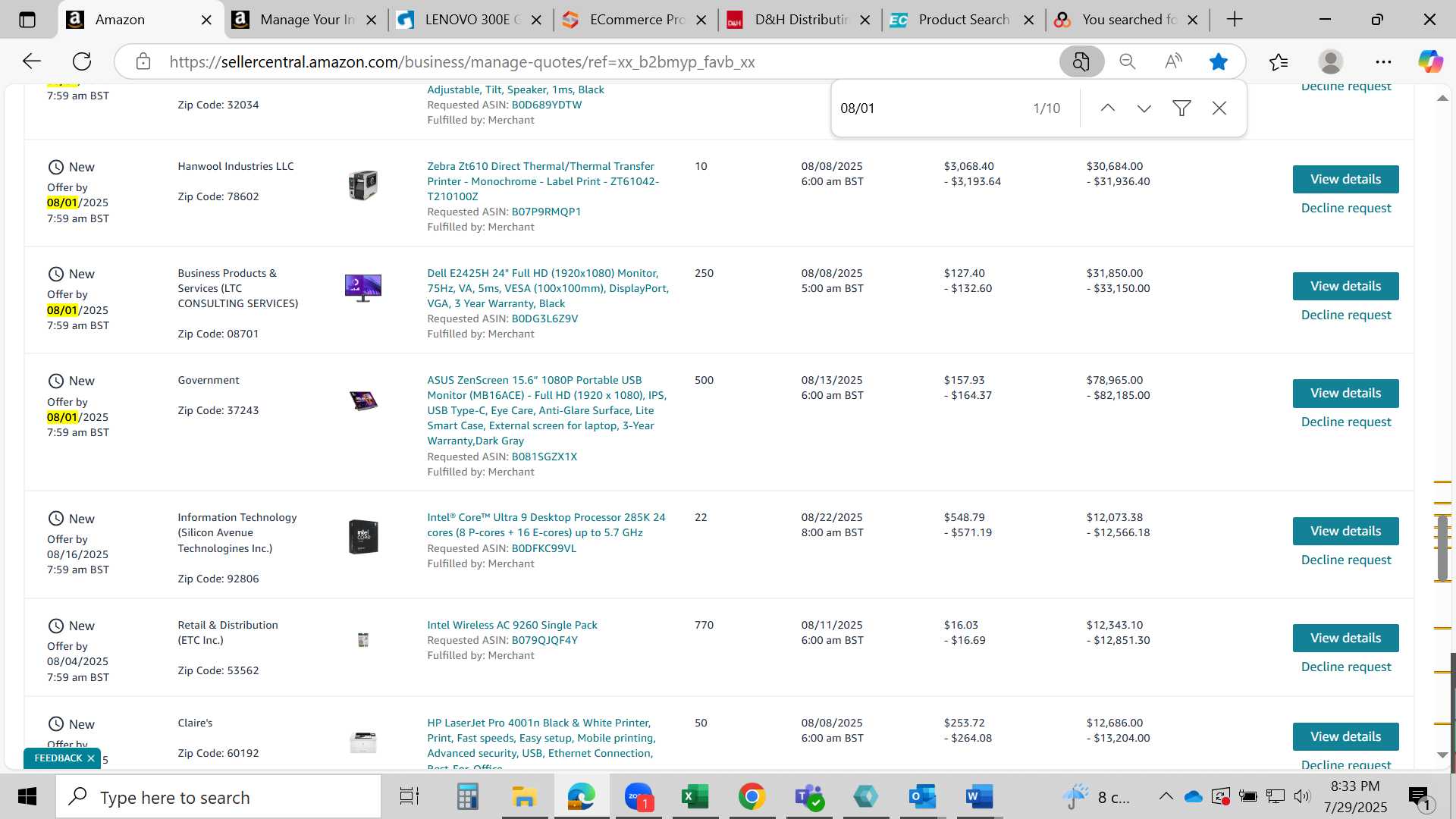Open Dell E2425H monitor product link
Screen dimensions: 1456x819
[548, 288]
